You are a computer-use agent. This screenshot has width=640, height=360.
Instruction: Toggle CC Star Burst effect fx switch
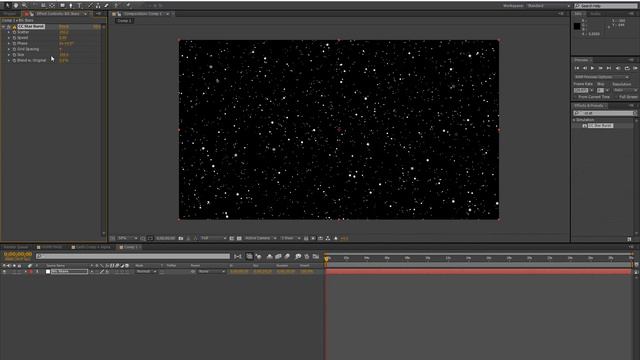pos(9,27)
